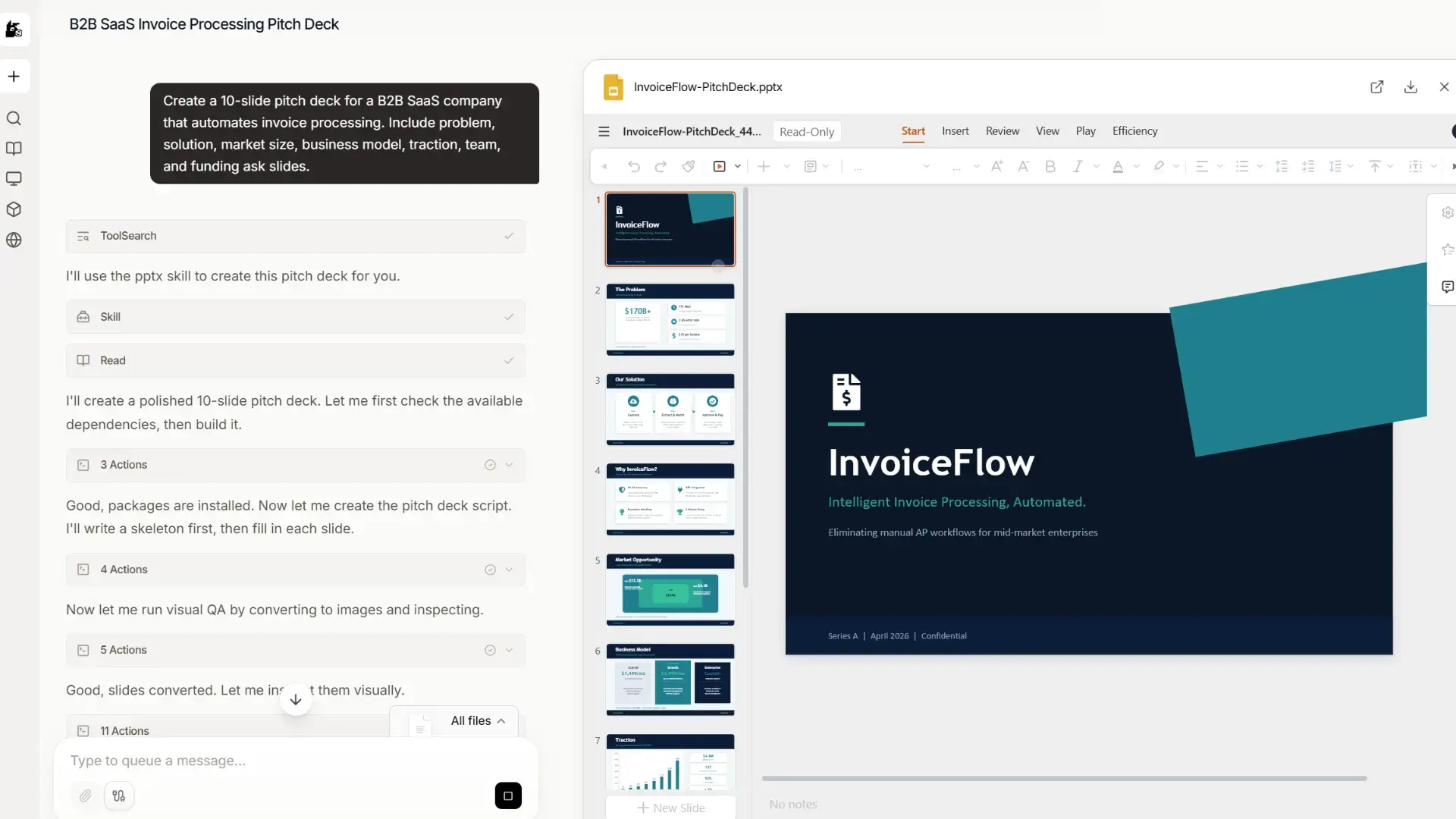
Task: Collapse the All files panel
Action: click(501, 720)
